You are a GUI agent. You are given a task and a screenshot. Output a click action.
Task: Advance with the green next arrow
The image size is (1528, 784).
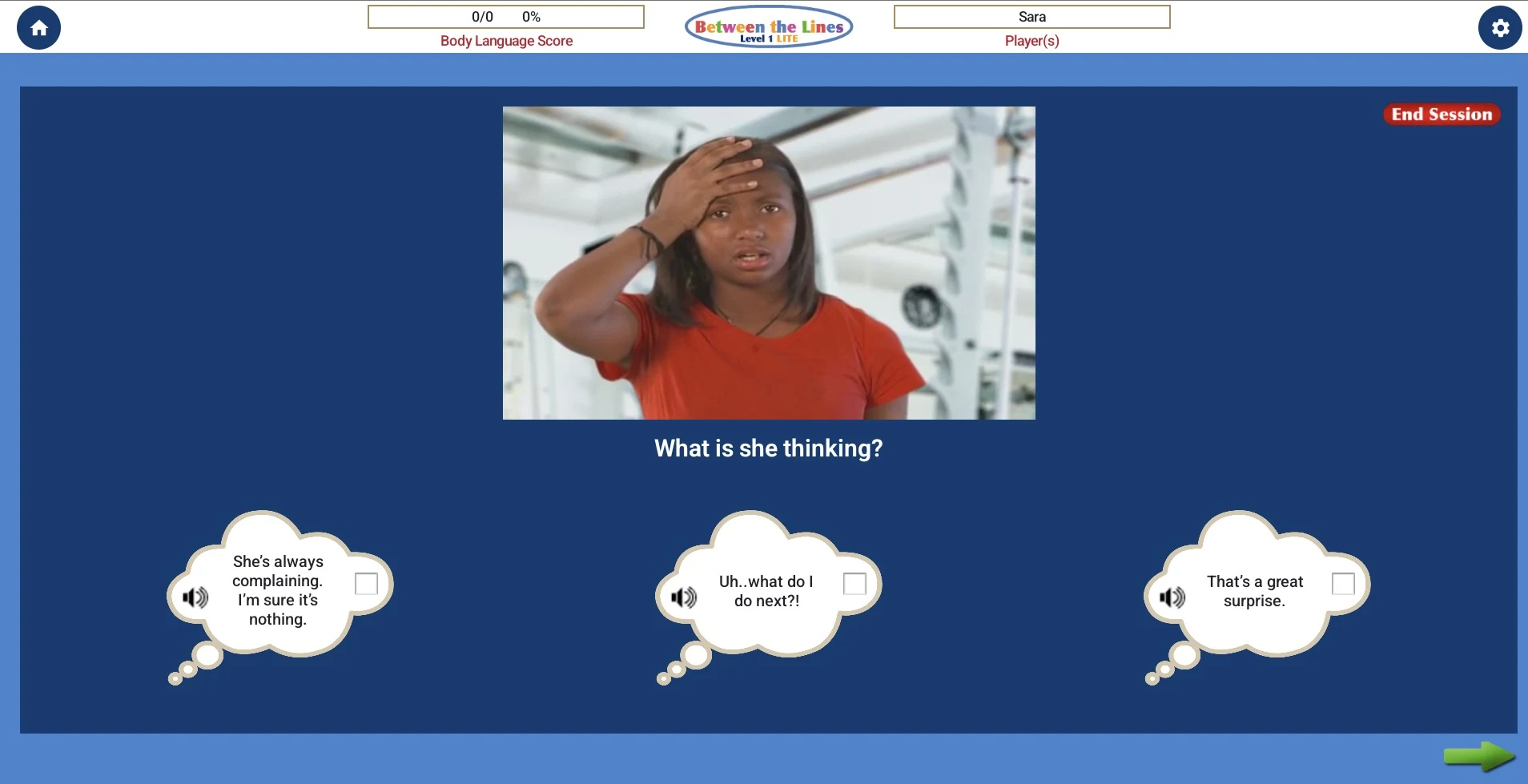[x=1478, y=756]
